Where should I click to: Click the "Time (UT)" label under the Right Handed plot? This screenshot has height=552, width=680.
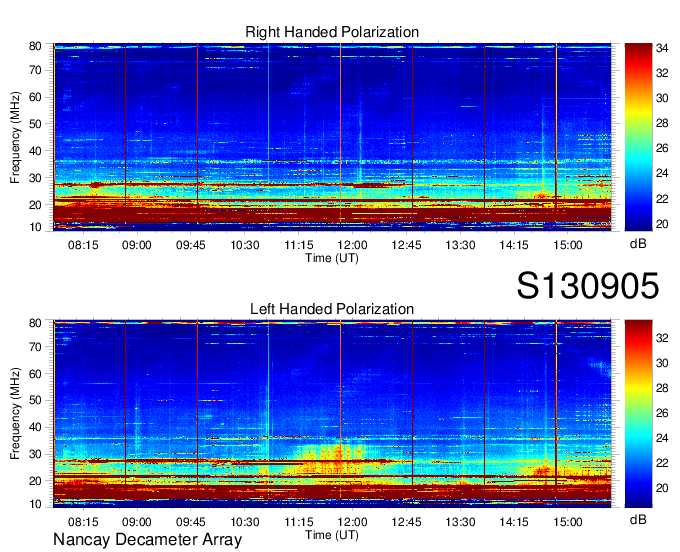[x=332, y=258]
